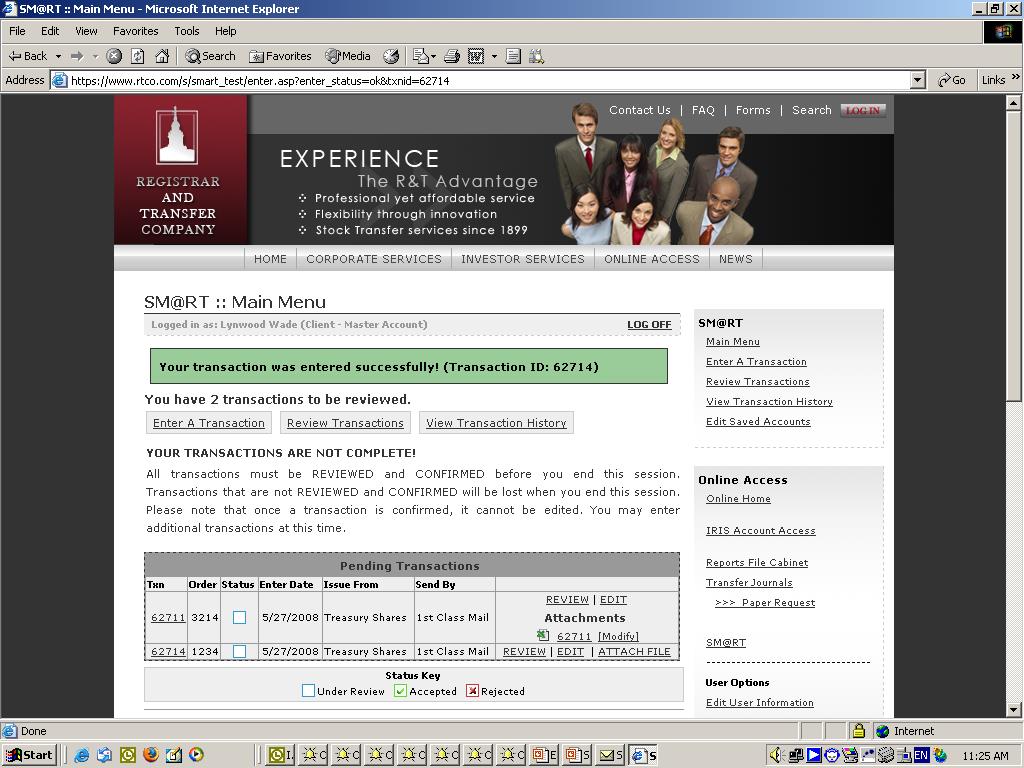This screenshot has height=768, width=1024.
Task: Click the Review Transactions button
Action: [345, 423]
